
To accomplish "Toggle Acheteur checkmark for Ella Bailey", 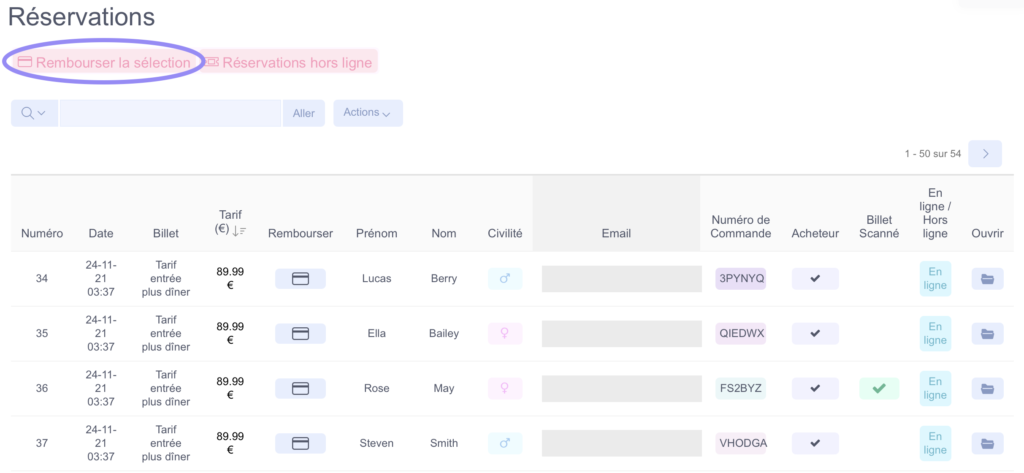I will pos(815,334).
